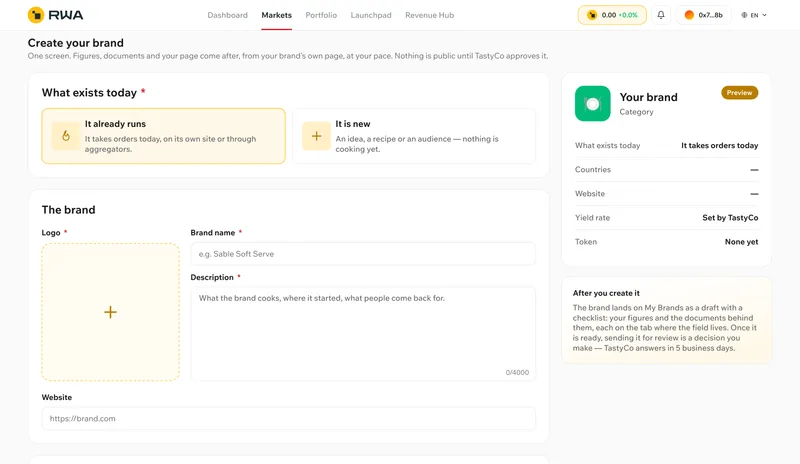Click the flame icon in It already runs
Viewport: 800px width, 464px height.
click(x=66, y=136)
